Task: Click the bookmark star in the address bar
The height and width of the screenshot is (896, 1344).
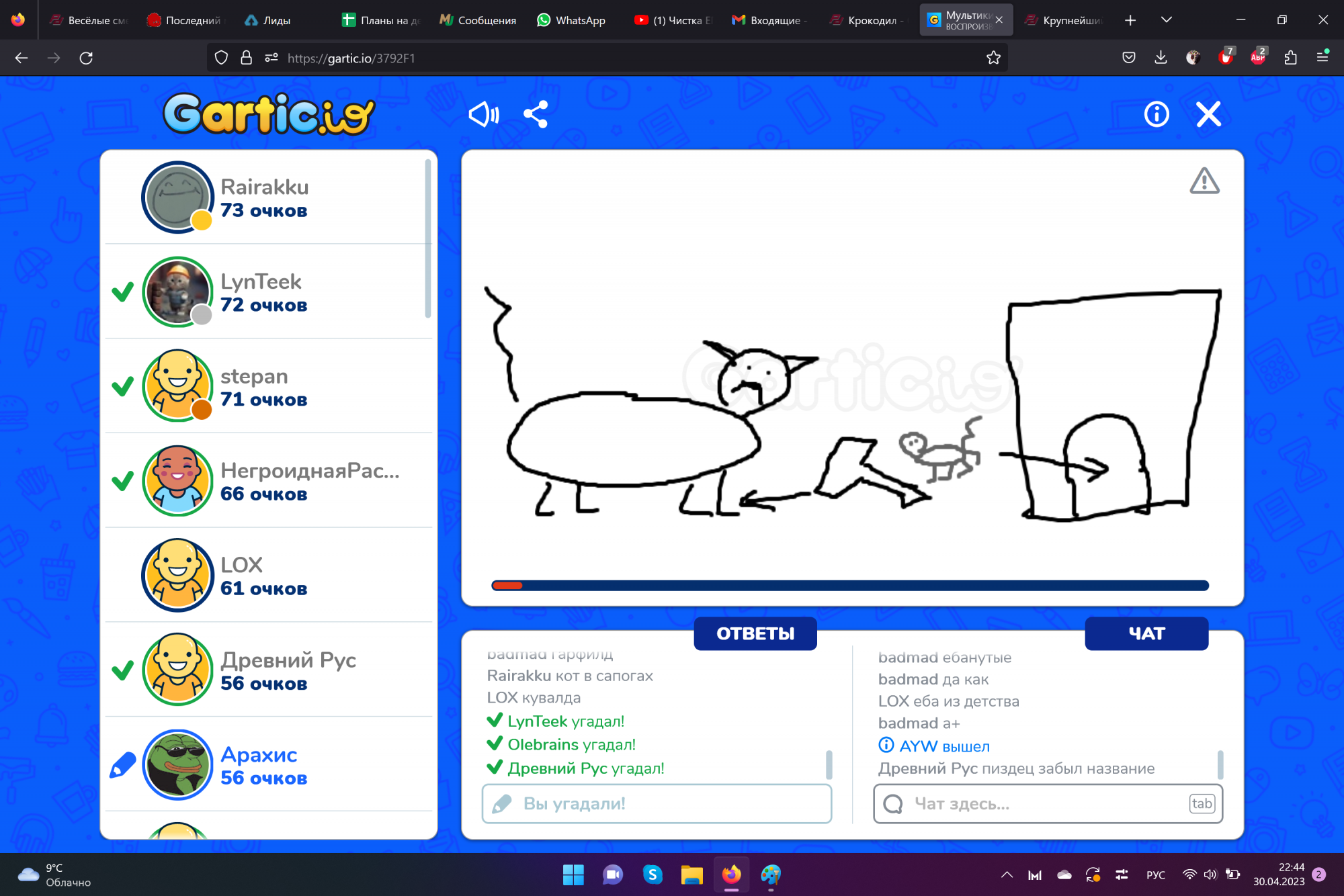Action: pos(993,58)
